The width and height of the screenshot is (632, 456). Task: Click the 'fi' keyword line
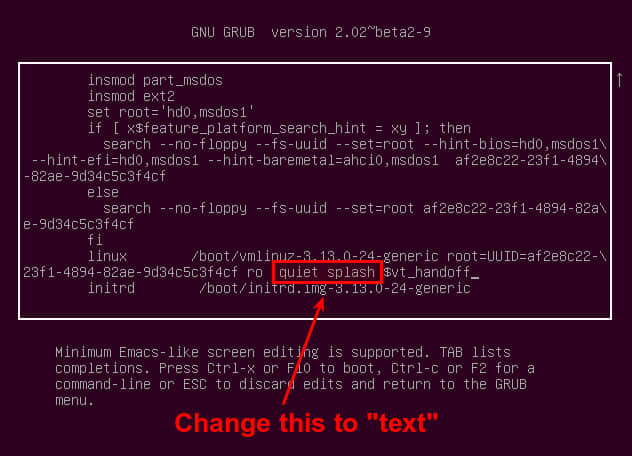[x=95, y=240]
